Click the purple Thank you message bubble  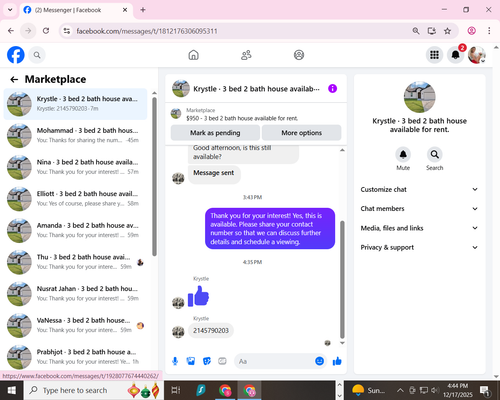270,228
